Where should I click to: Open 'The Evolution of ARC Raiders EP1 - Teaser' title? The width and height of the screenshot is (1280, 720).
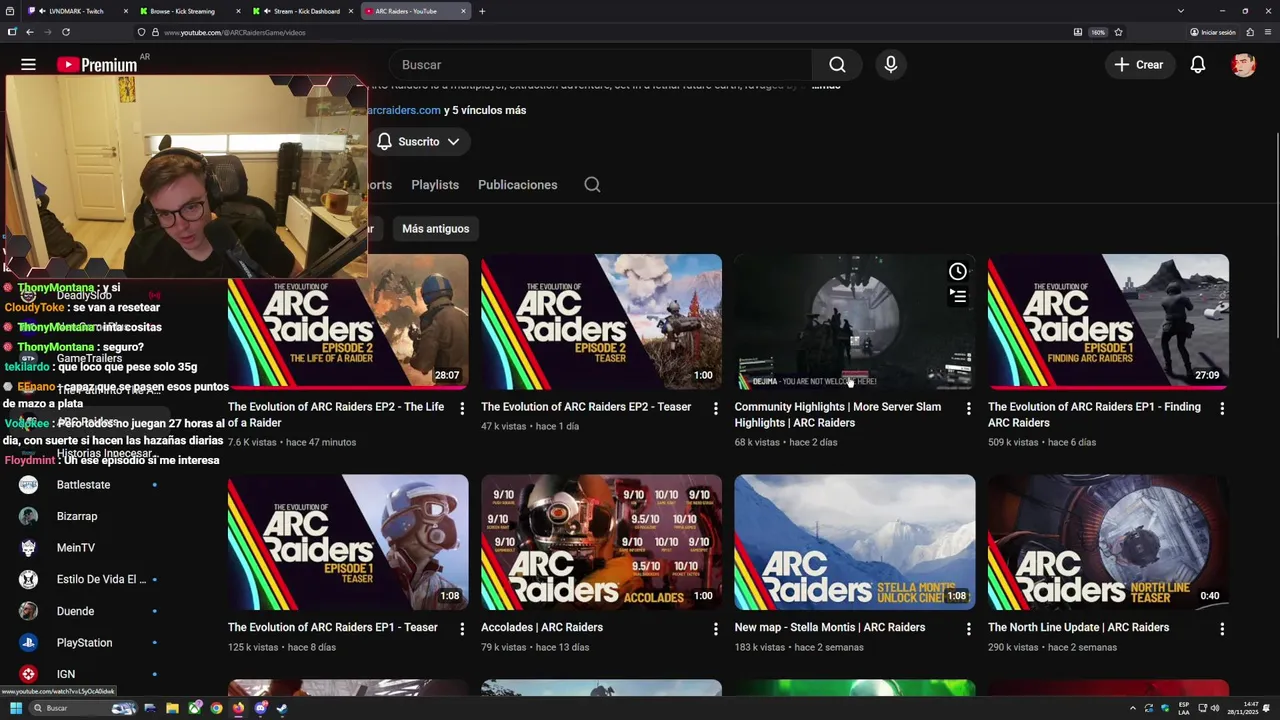[x=333, y=628]
